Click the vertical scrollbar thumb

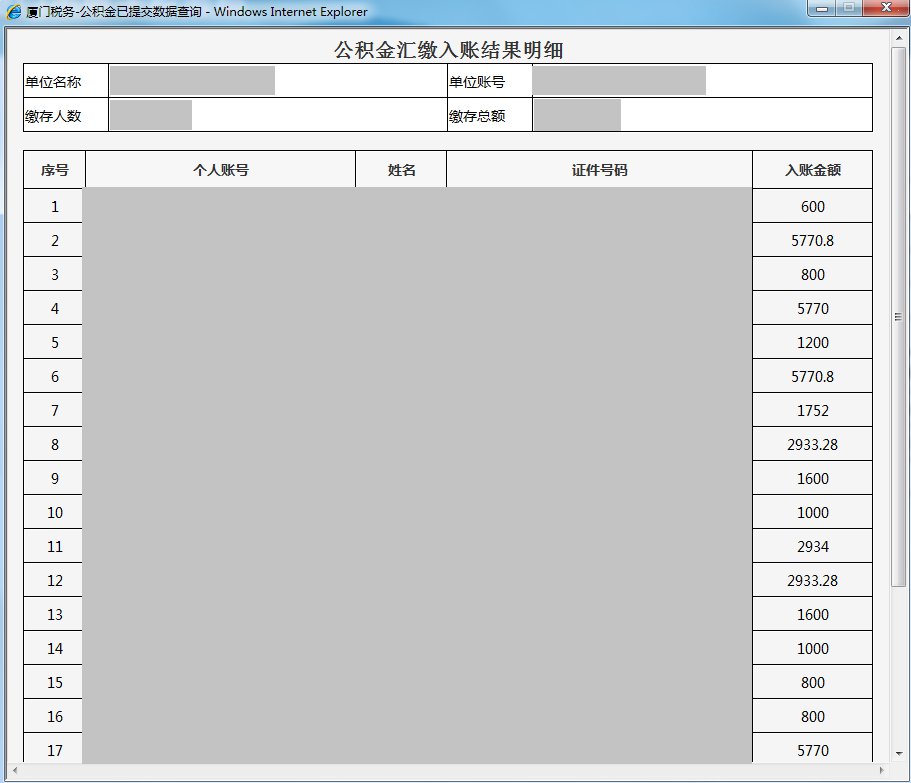tap(899, 317)
